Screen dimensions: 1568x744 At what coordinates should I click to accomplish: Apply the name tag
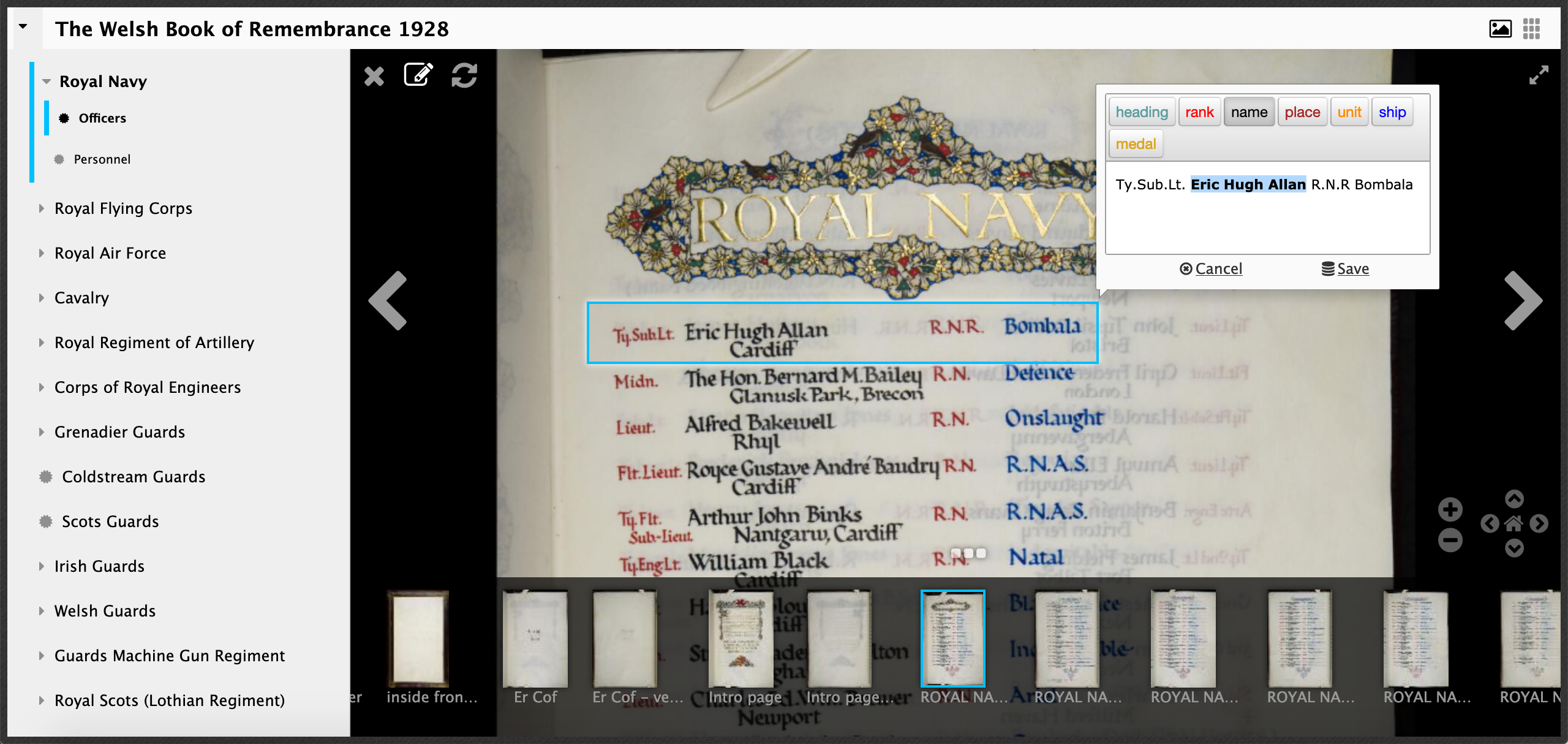tap(1249, 112)
